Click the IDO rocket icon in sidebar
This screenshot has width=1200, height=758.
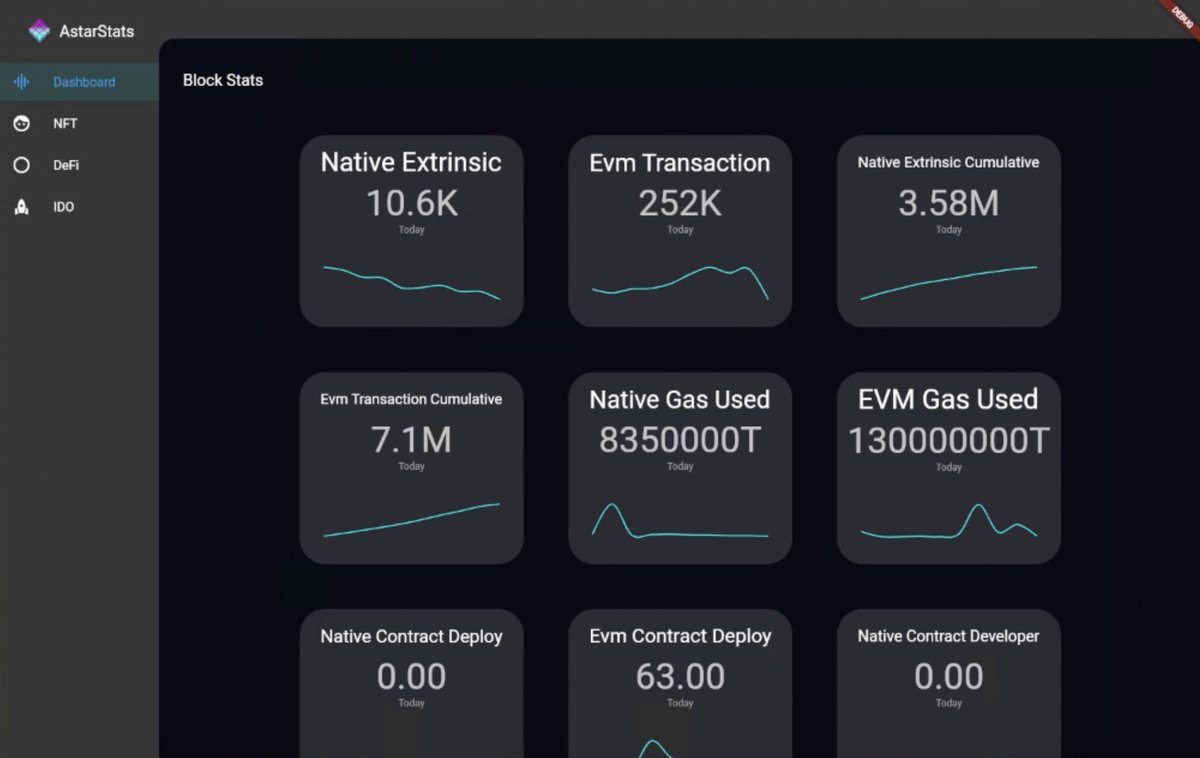[x=21, y=207]
